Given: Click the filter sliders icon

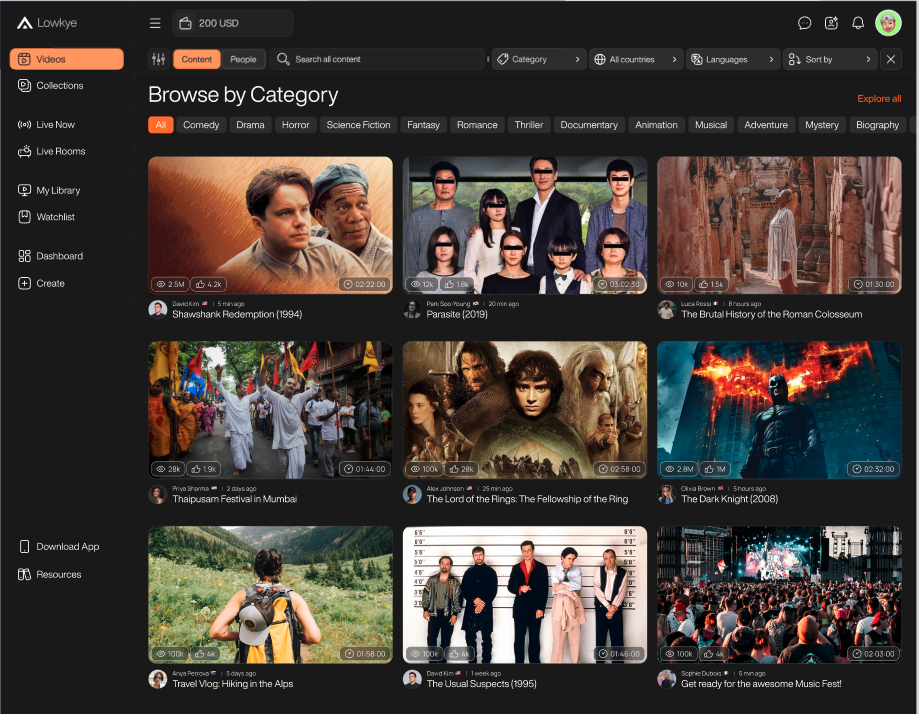Looking at the screenshot, I should pyautogui.click(x=158, y=59).
